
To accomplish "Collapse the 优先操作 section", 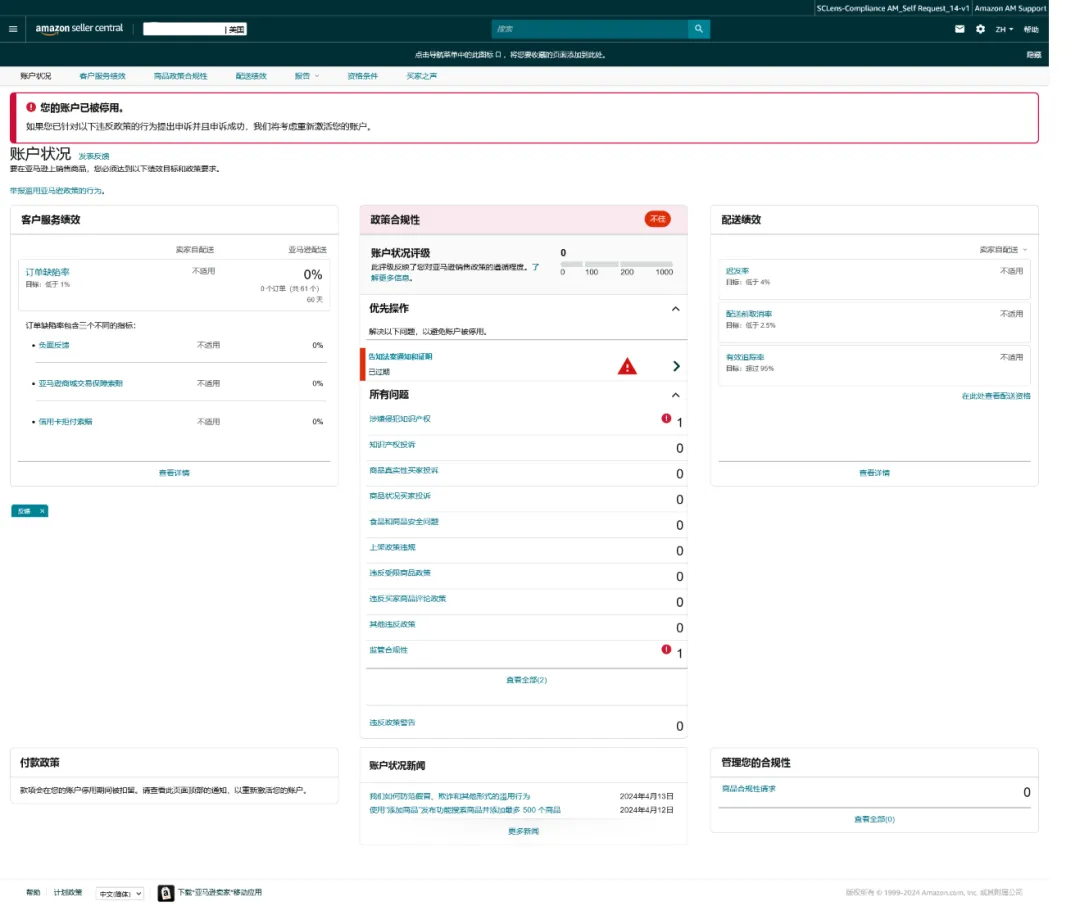I will point(675,309).
